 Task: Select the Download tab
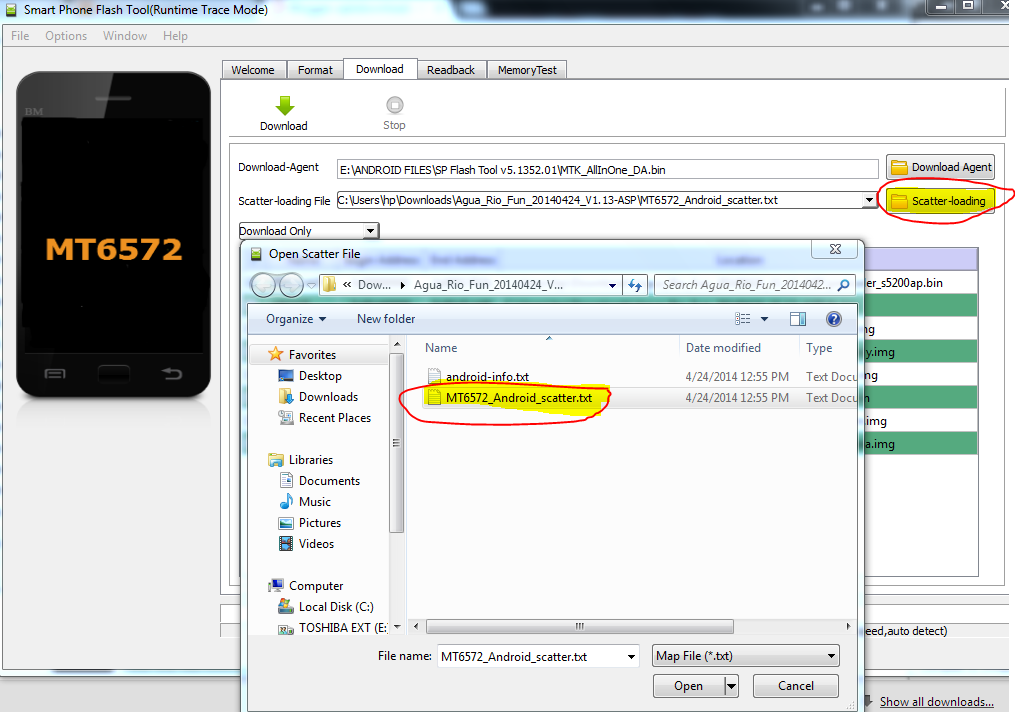pyautogui.click(x=380, y=69)
